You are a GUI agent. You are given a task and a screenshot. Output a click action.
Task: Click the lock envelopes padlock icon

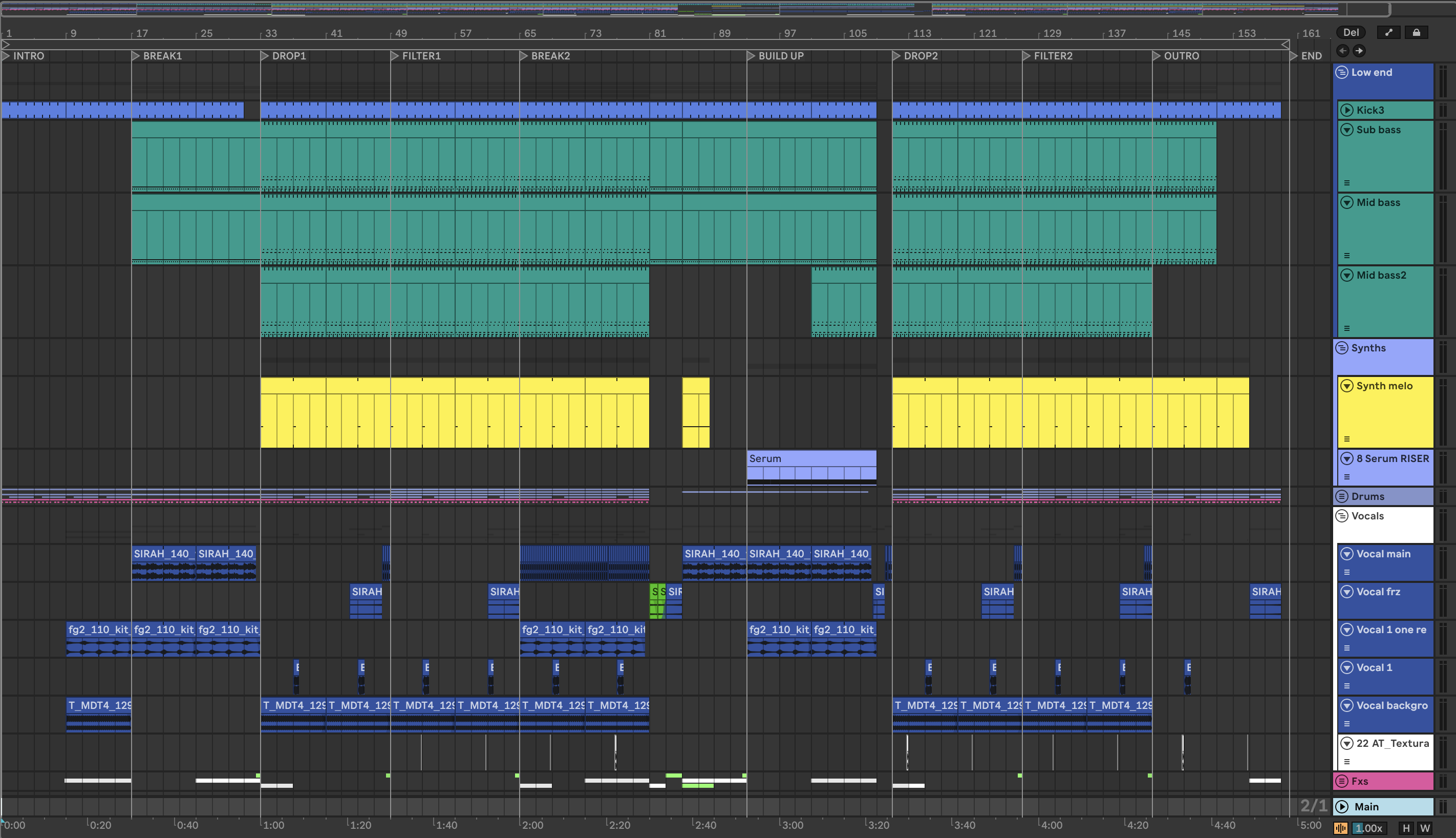[1416, 33]
